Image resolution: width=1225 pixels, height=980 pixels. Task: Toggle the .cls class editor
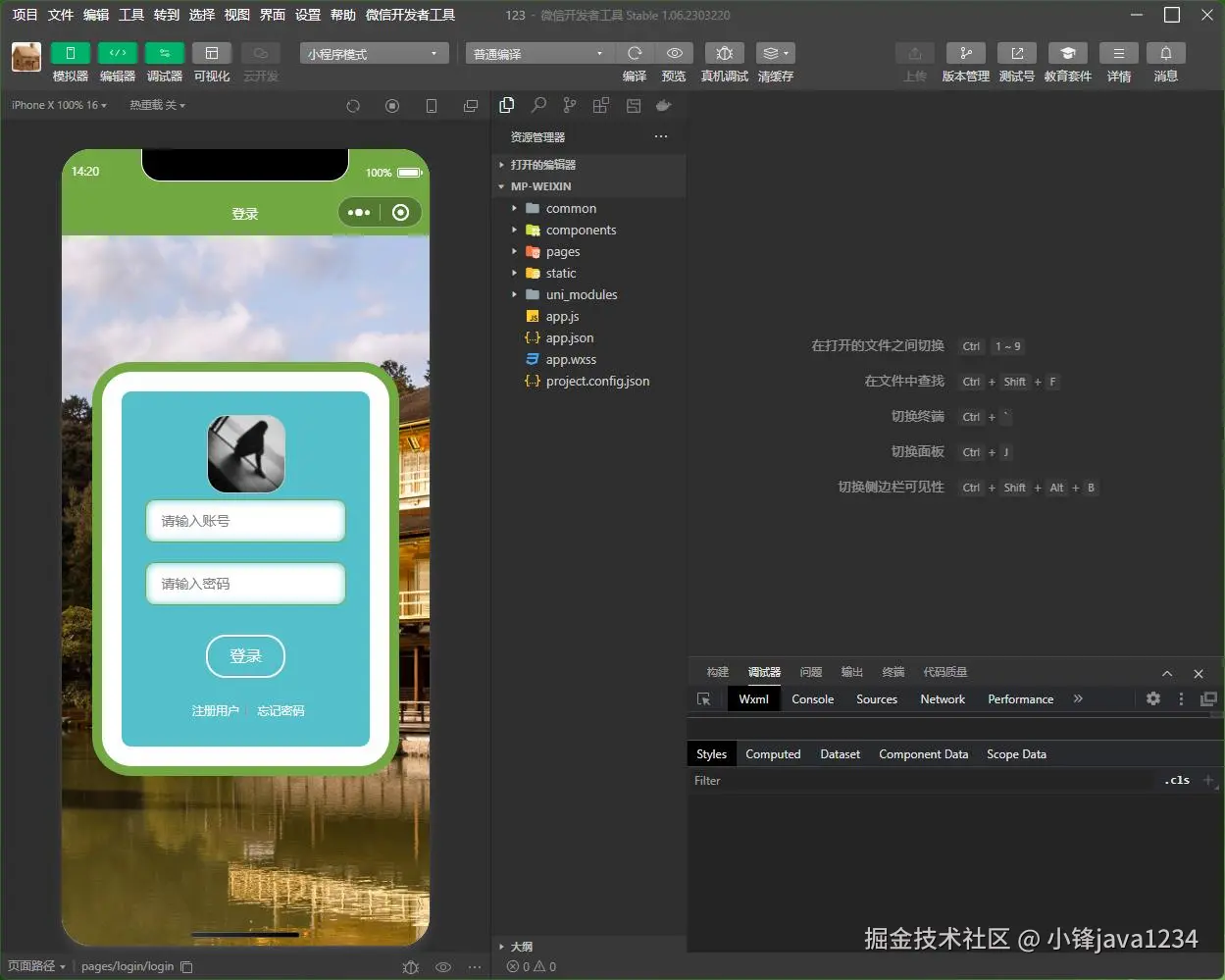click(1178, 781)
